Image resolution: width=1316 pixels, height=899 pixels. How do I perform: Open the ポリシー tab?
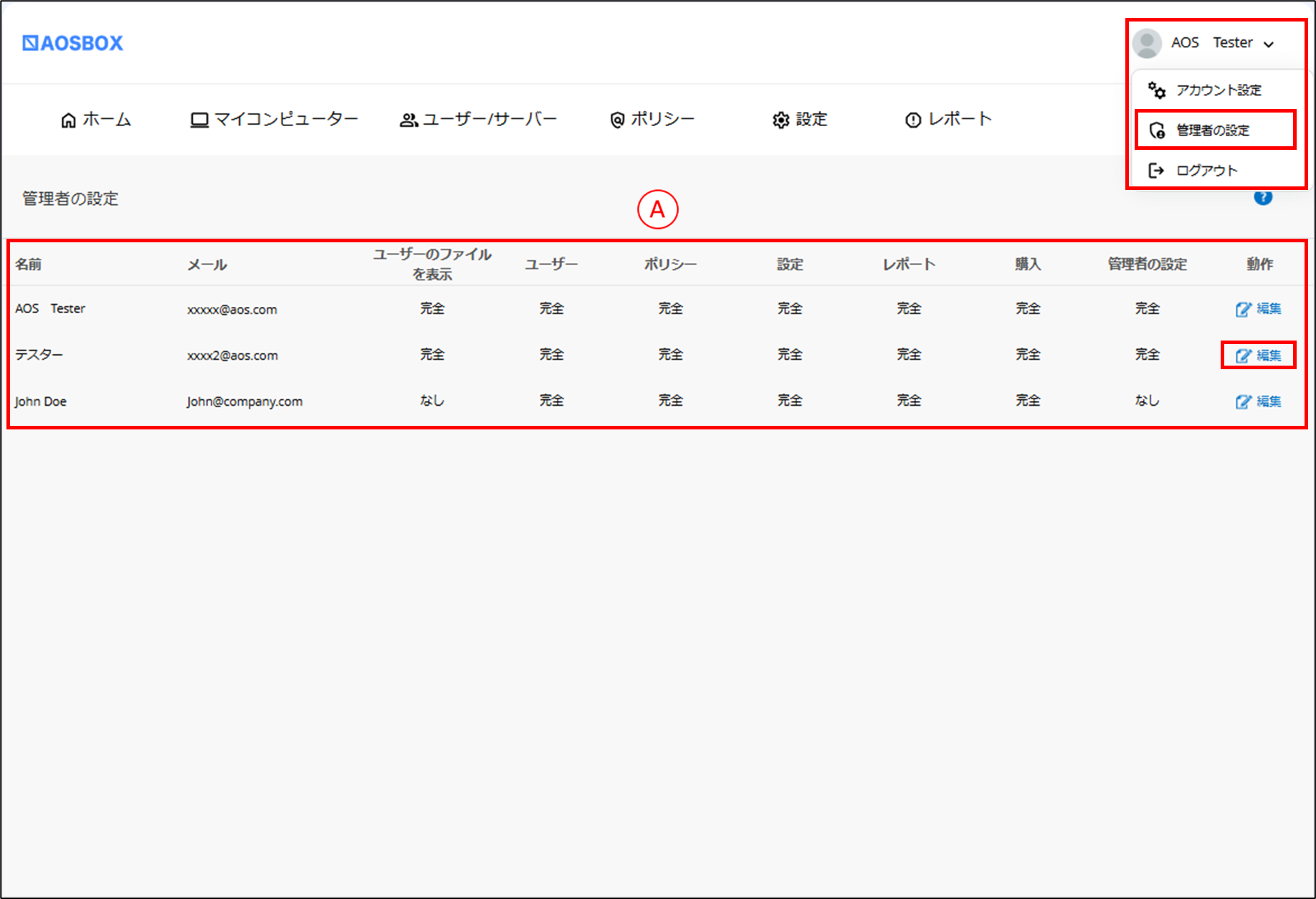tap(652, 119)
